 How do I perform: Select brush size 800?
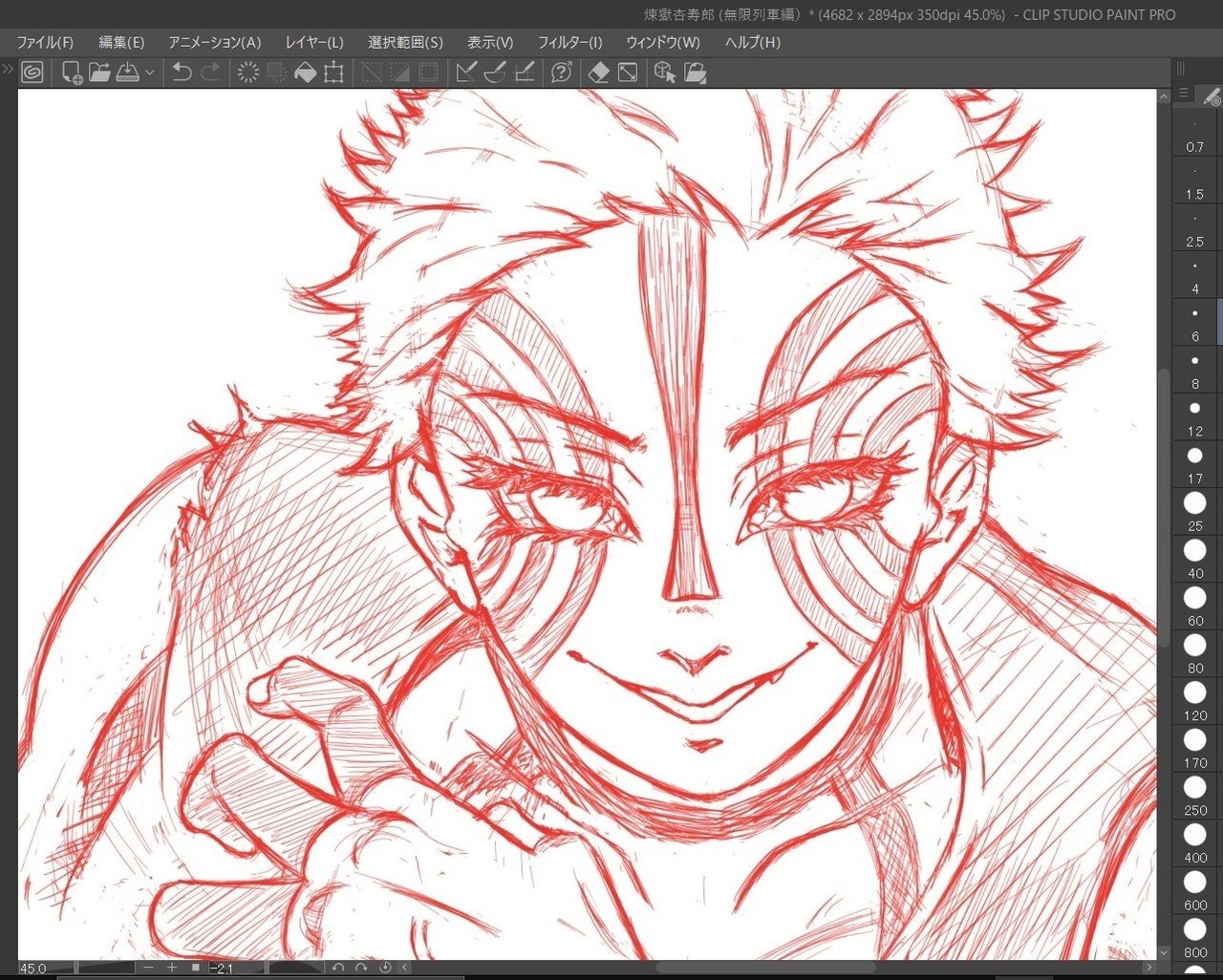tap(1195, 938)
